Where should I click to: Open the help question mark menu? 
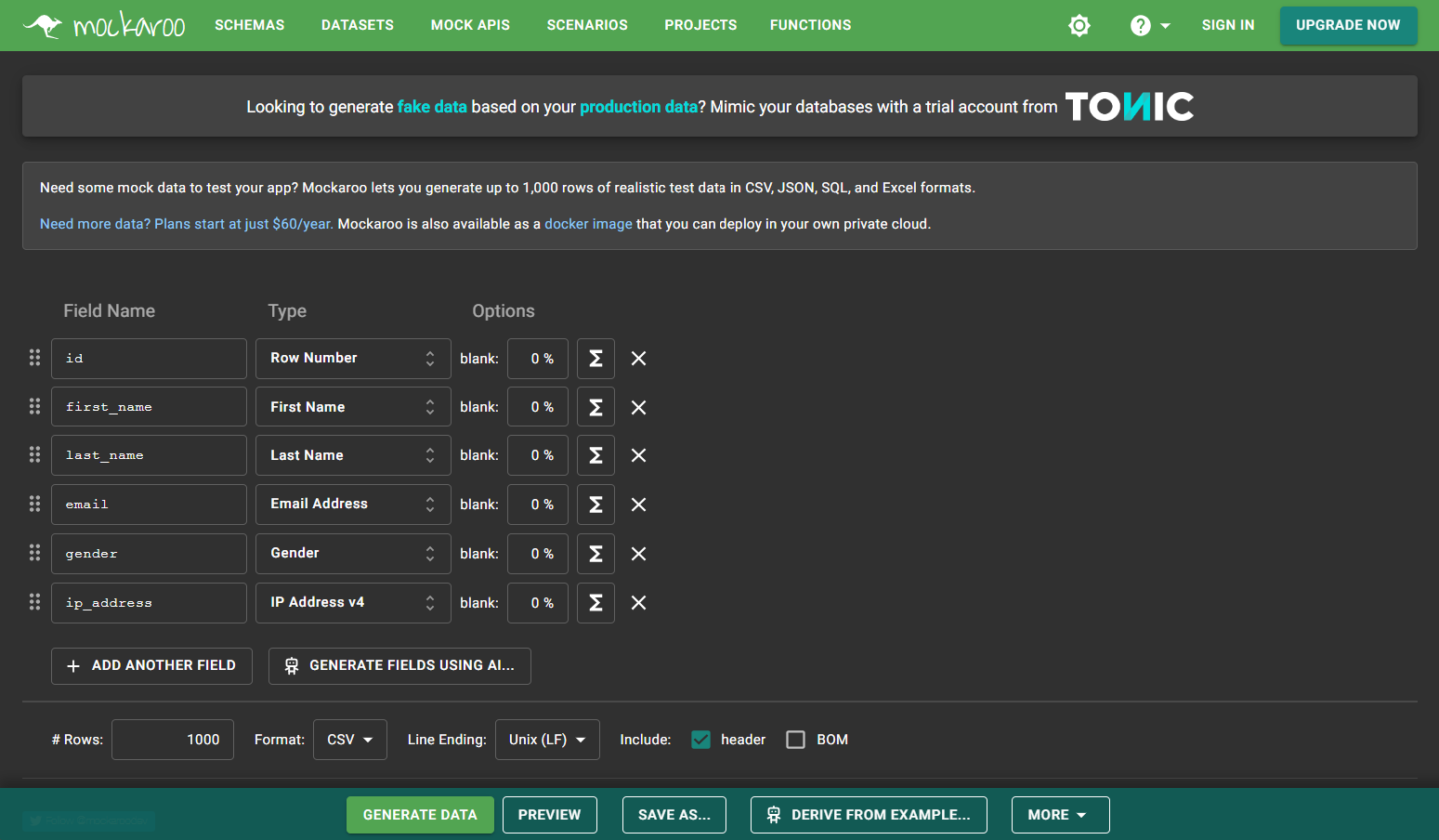tap(1150, 25)
